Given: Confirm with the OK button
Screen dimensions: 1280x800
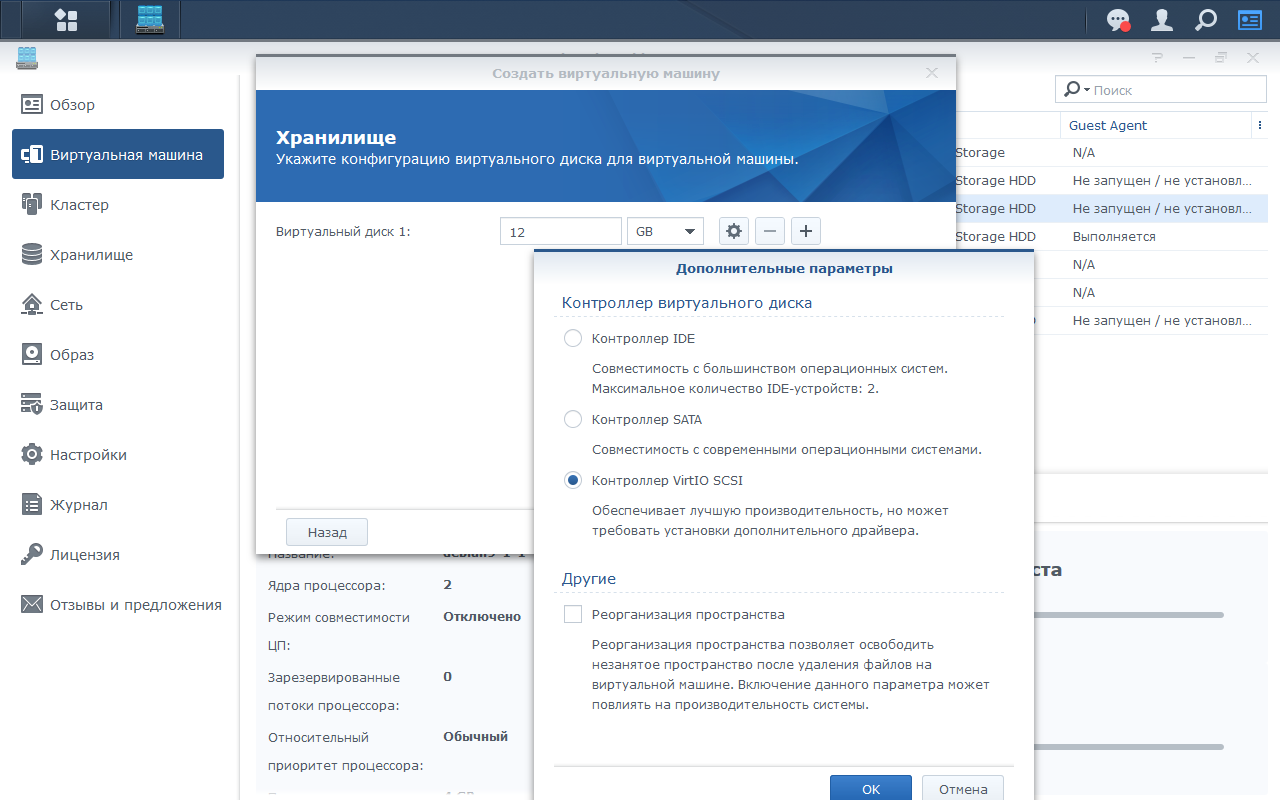Looking at the screenshot, I should click(x=871, y=788).
